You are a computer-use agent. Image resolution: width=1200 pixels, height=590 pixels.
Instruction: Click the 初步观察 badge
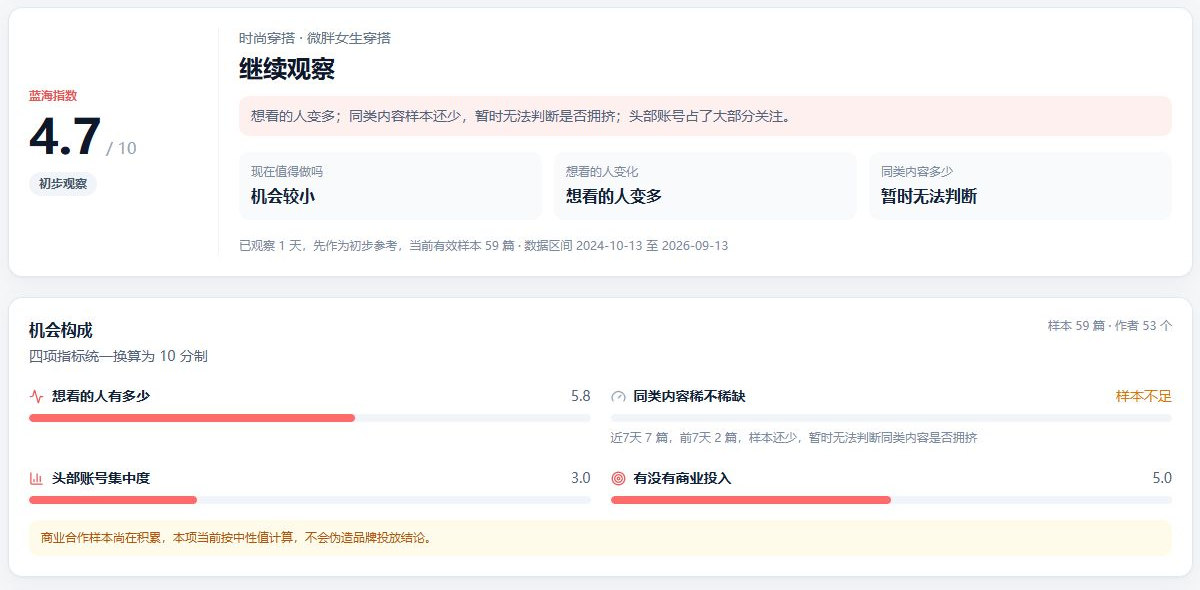(x=63, y=183)
